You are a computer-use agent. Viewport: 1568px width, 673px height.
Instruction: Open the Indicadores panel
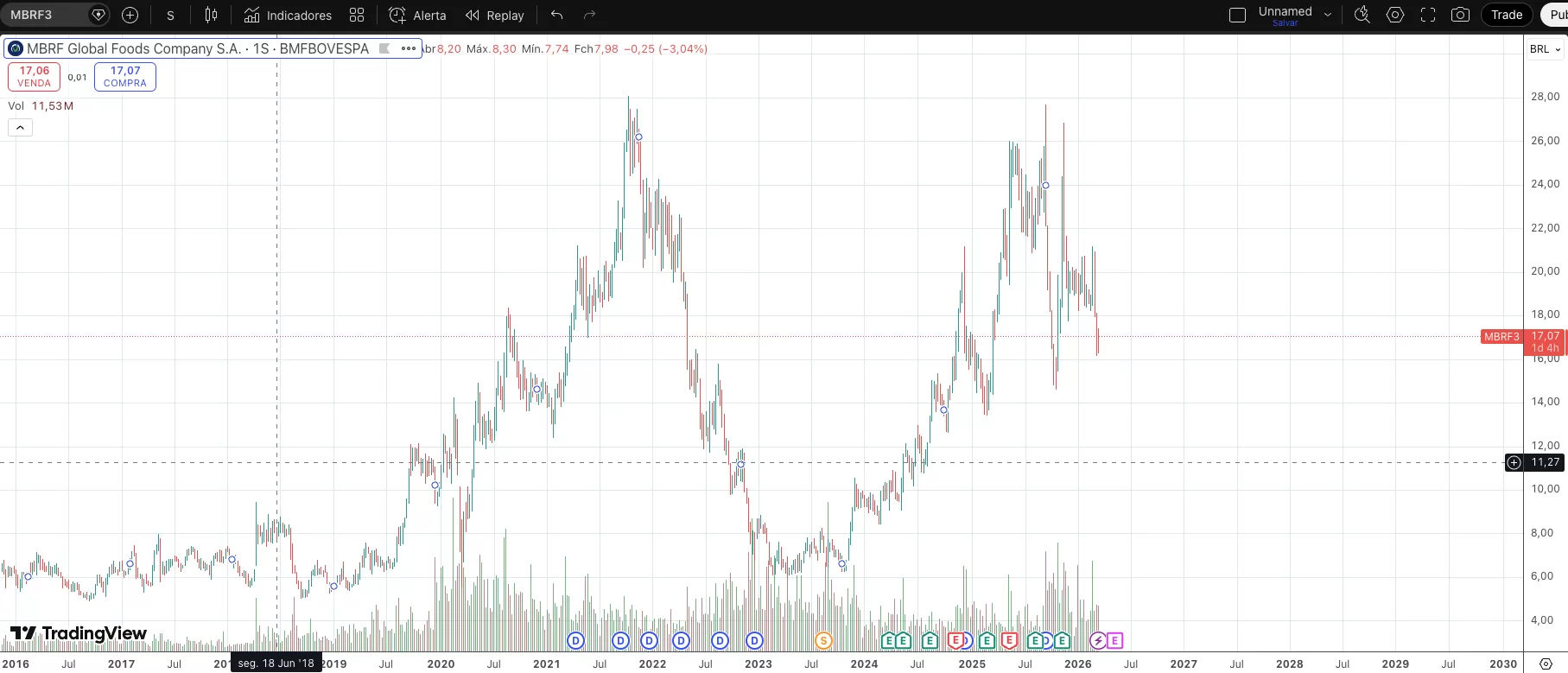(x=288, y=16)
